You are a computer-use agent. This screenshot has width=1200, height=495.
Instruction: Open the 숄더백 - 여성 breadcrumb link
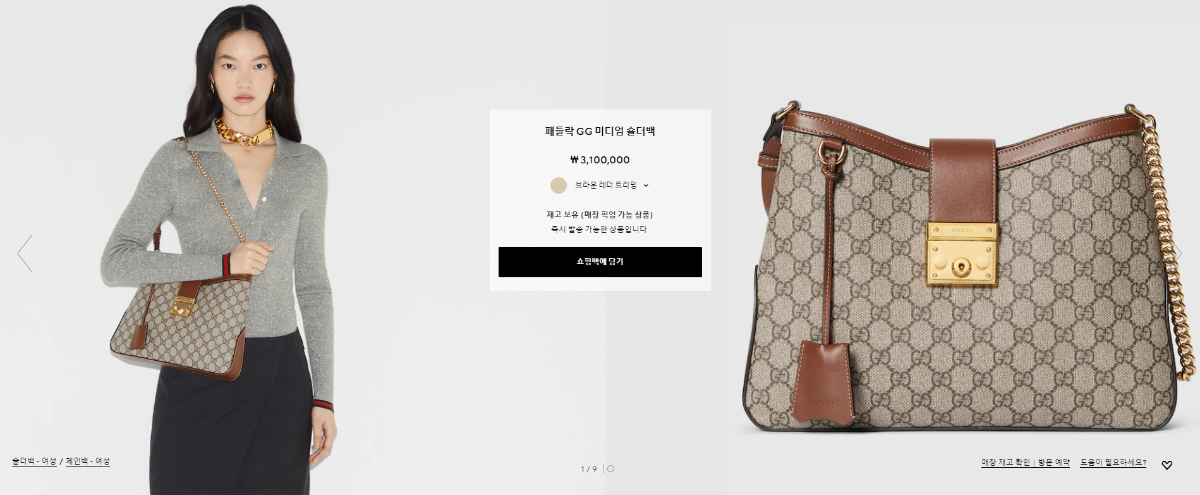point(34,461)
